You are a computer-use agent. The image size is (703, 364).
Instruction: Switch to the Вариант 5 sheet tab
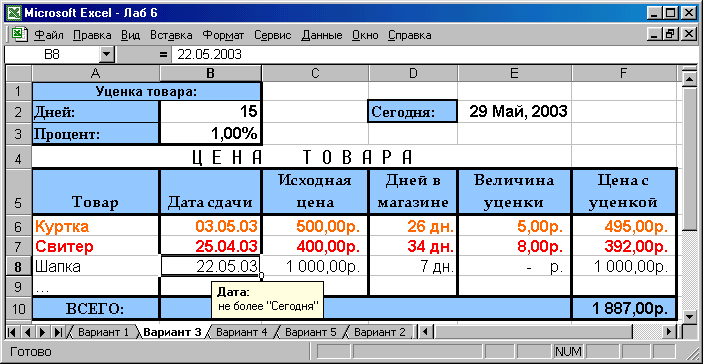click(310, 333)
